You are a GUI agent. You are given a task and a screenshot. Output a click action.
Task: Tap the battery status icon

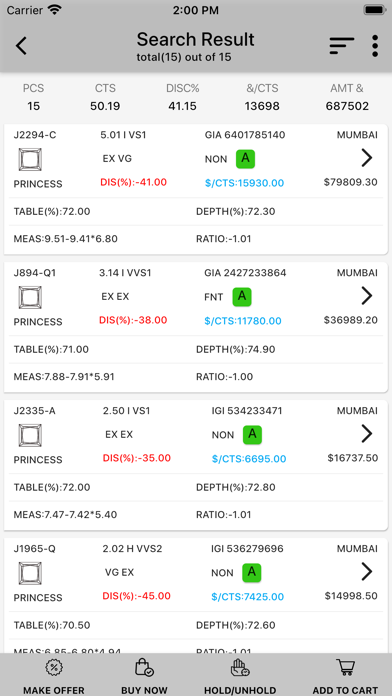coord(374,9)
